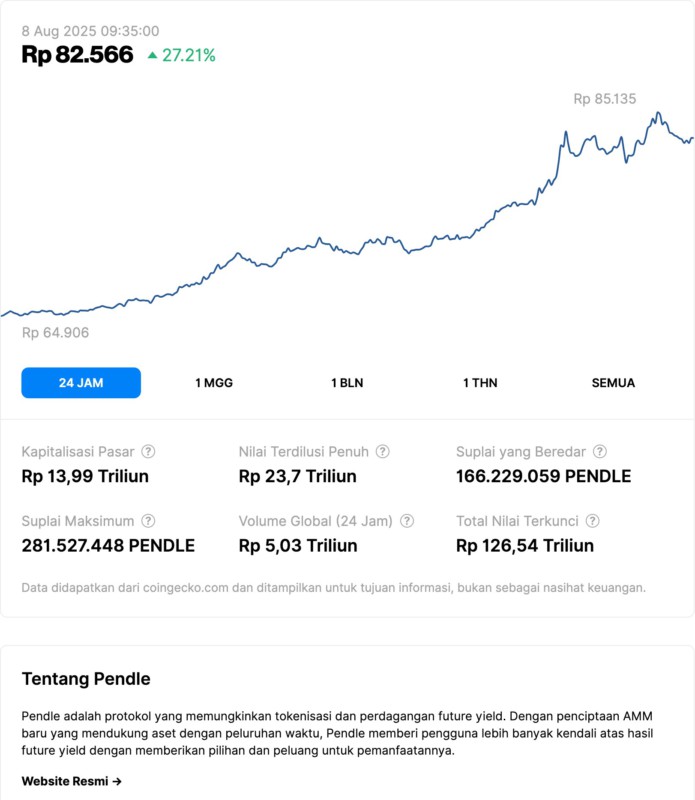Screen dimensions: 695x800
Task: Click help icon beside Kapitalisasi Pasar
Action: [x=148, y=452]
